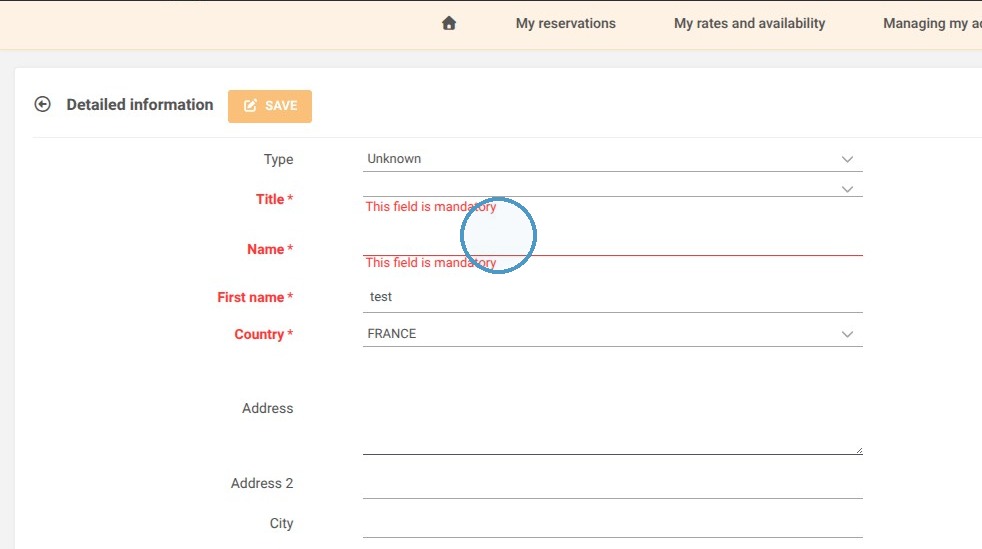Click the SAVE button
982x549 pixels.
(x=270, y=106)
